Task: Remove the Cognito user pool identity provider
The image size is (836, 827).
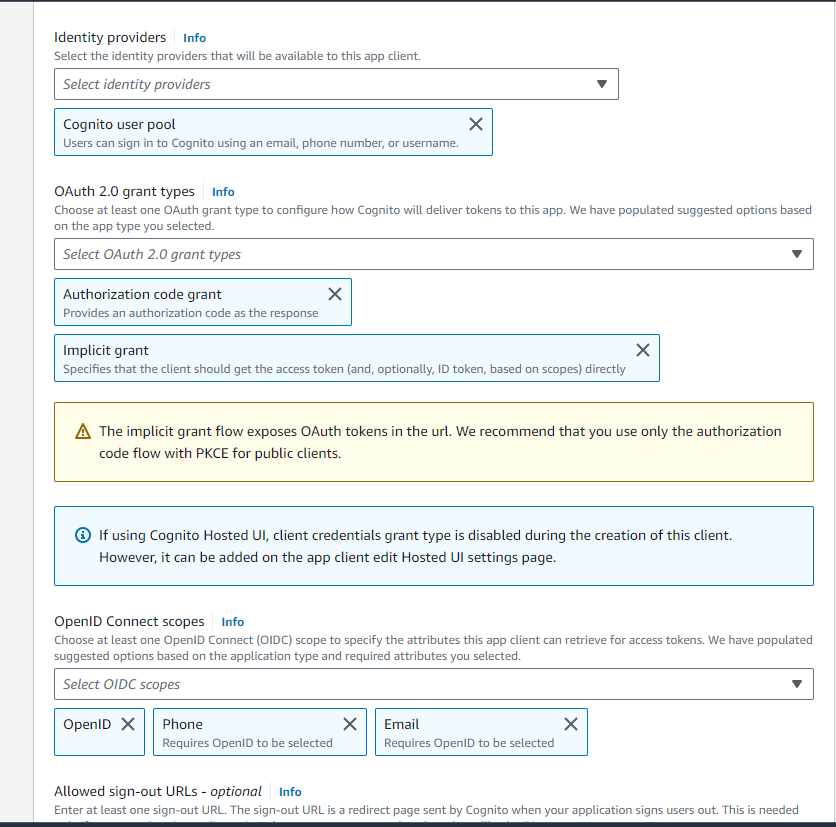Action: [476, 123]
